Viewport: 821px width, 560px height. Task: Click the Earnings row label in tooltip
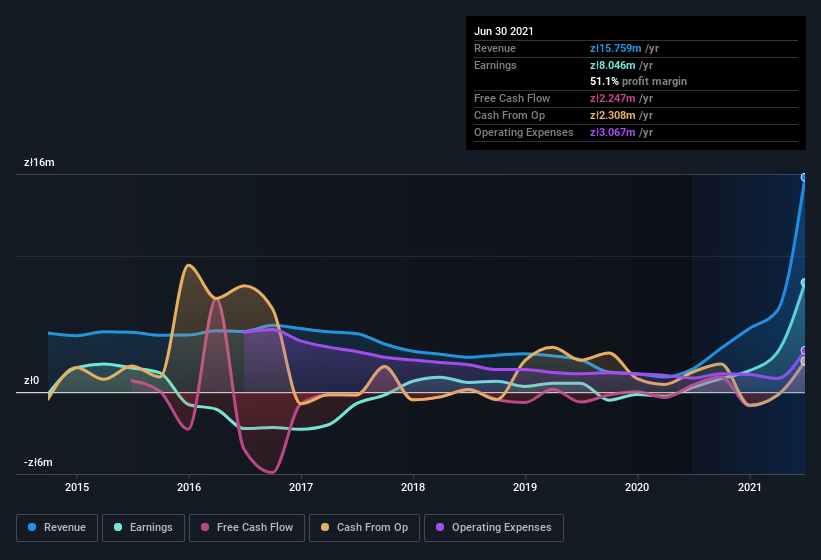coord(495,65)
